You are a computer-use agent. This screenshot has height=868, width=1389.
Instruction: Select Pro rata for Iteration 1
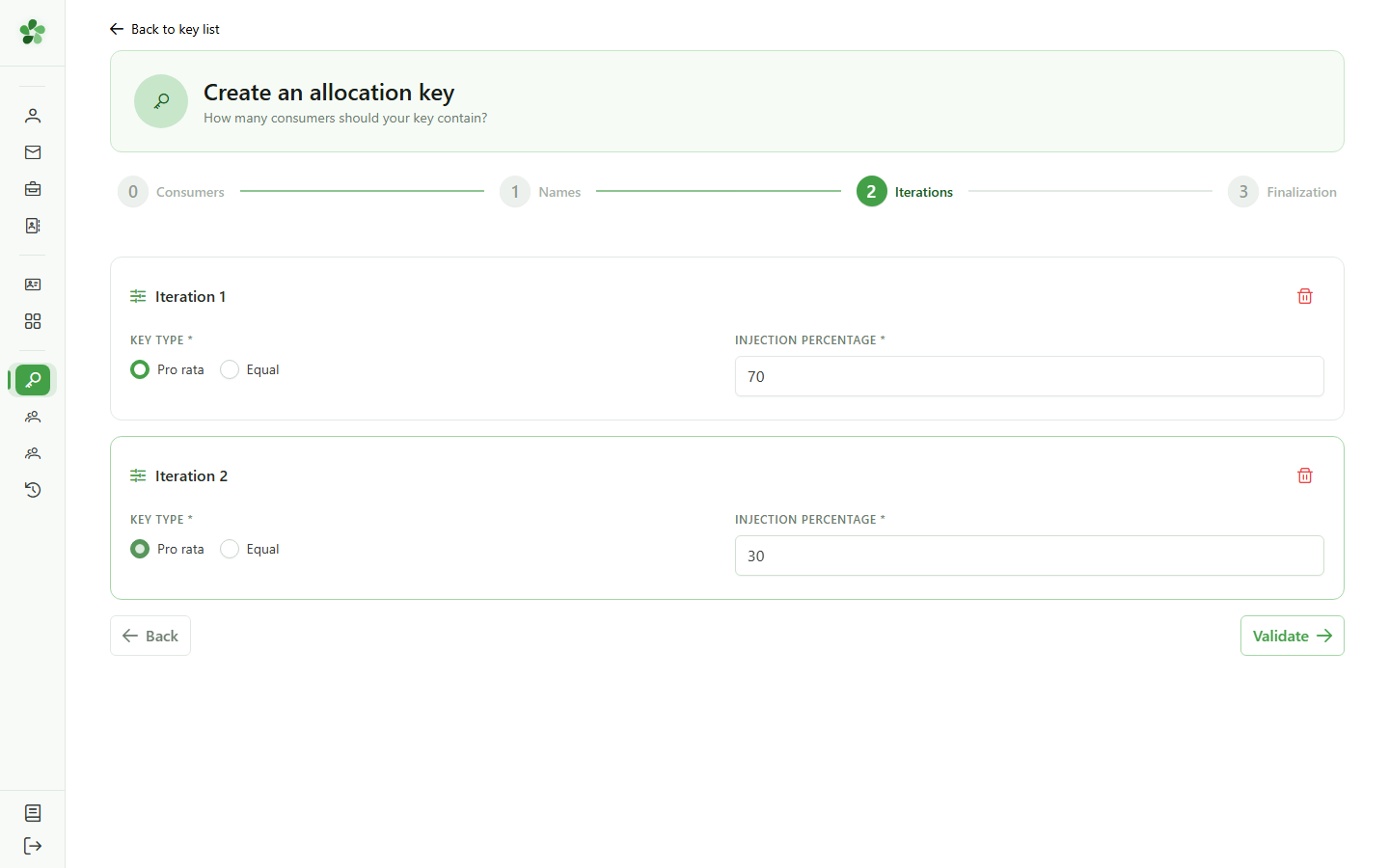pos(140,369)
